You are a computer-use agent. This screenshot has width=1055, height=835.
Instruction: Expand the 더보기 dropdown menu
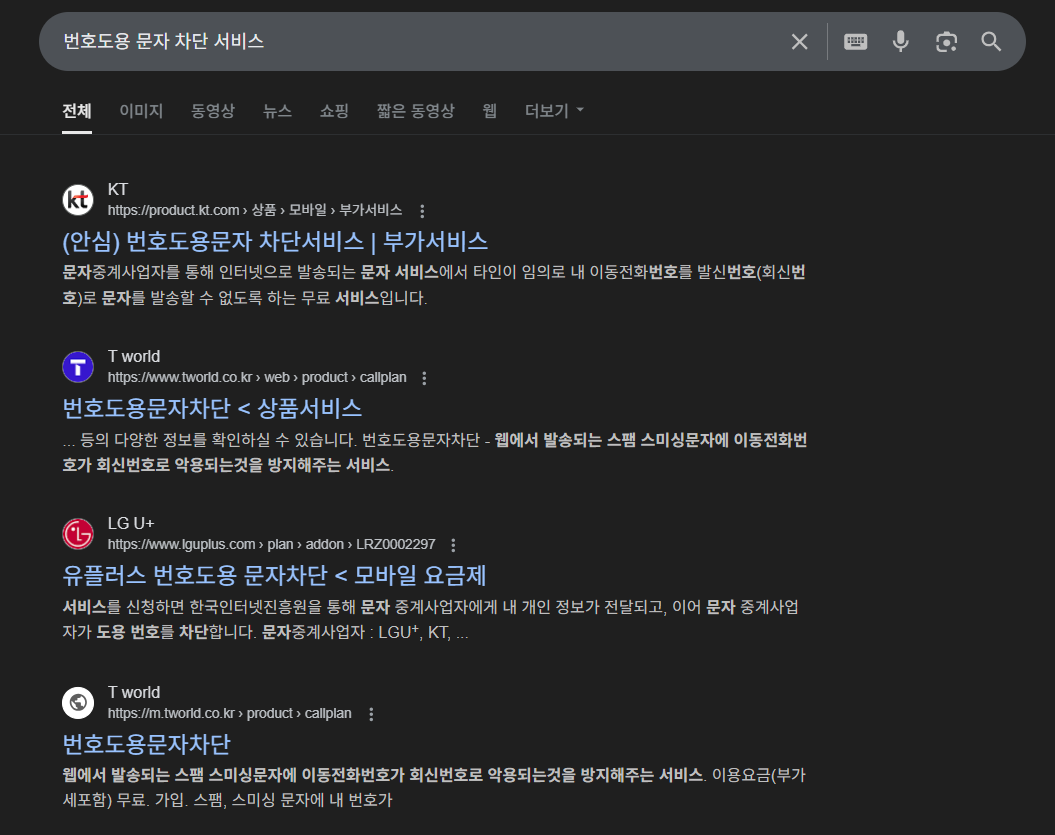tap(554, 111)
